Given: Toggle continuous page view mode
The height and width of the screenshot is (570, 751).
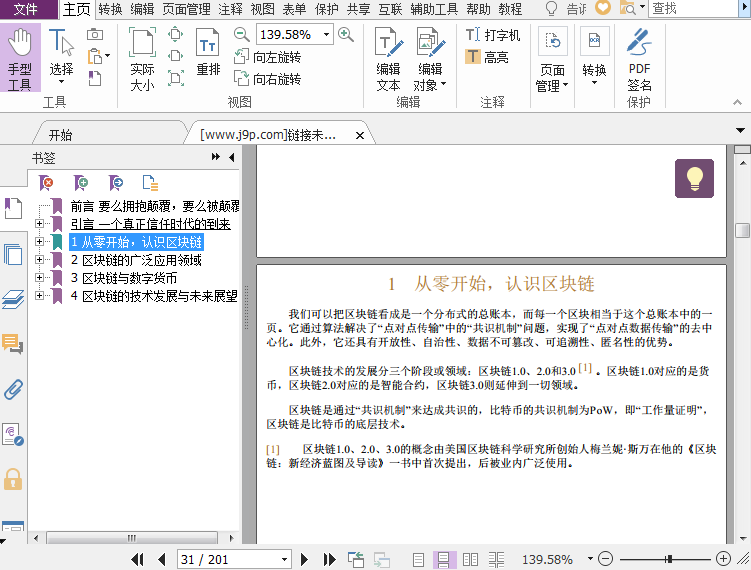Looking at the screenshot, I should pyautogui.click(x=442, y=559).
